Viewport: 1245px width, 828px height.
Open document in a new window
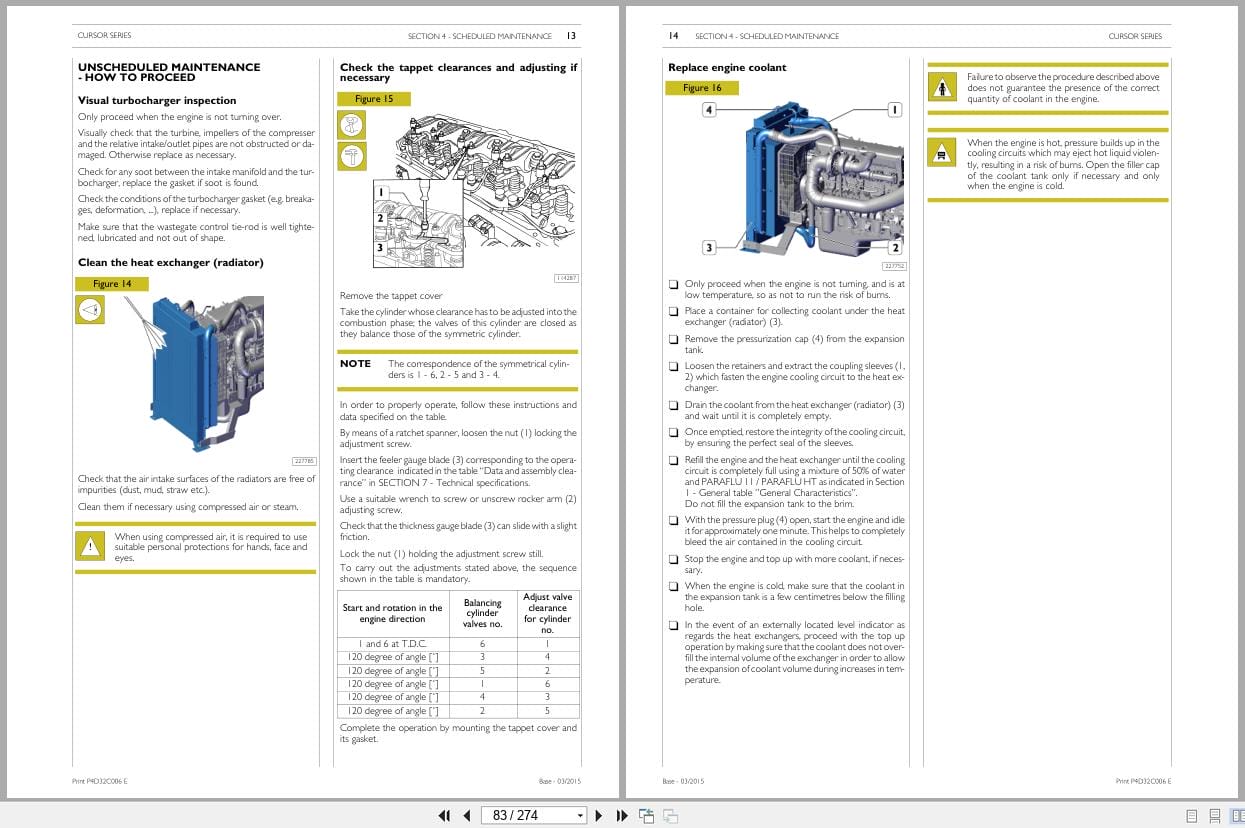point(645,816)
